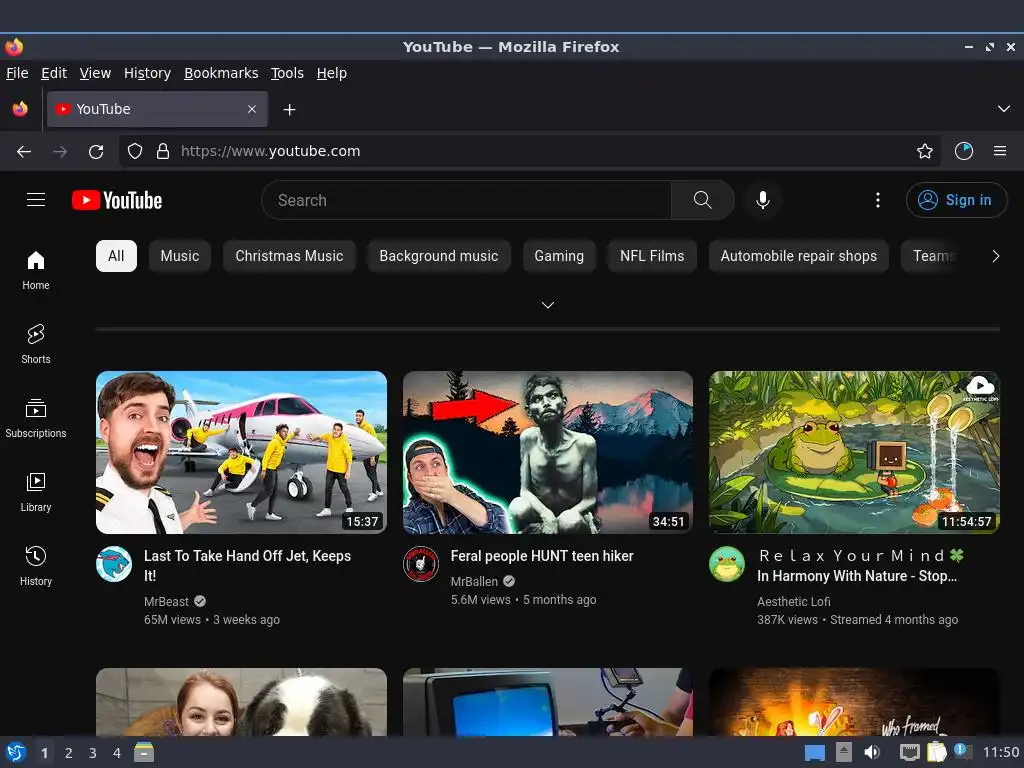Open a new tab with plus

(289, 110)
